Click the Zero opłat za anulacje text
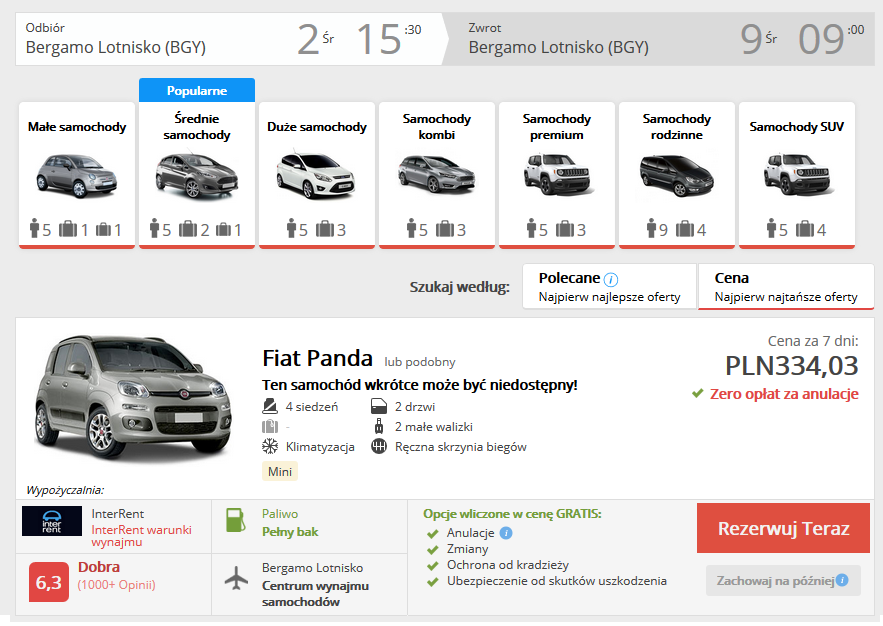This screenshot has width=883, height=626. pos(784,394)
